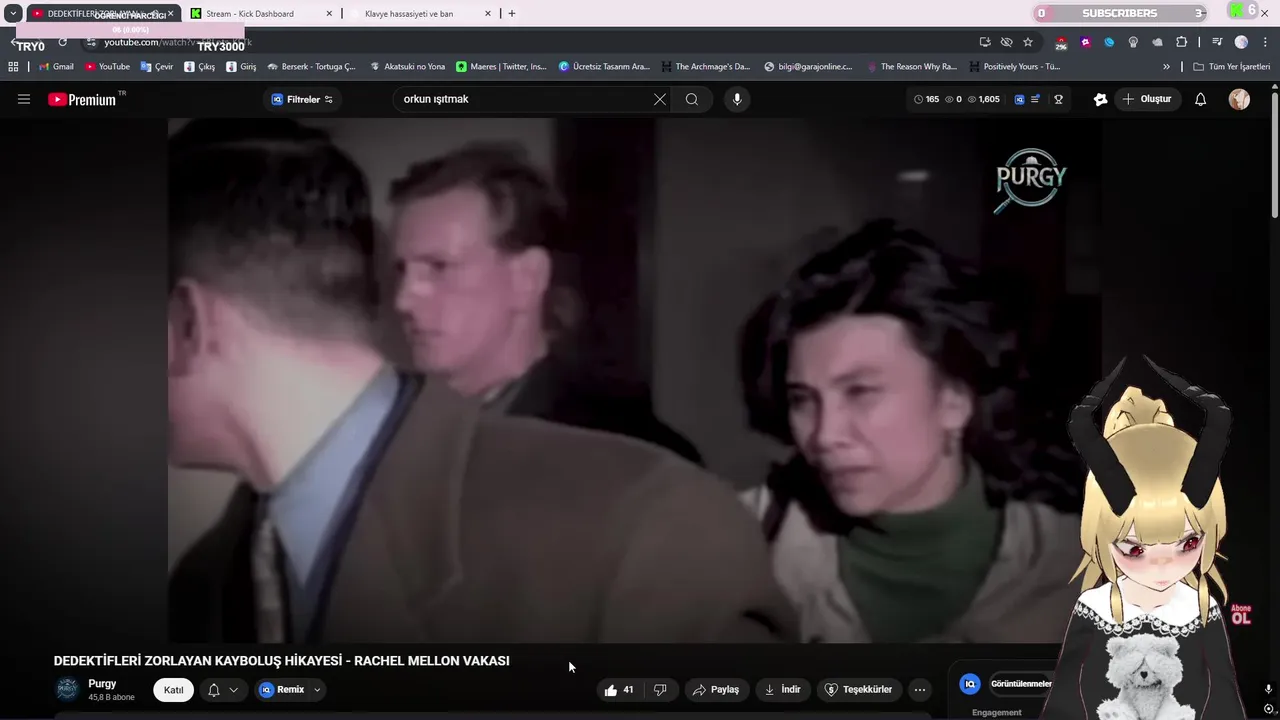The image size is (1280, 720).
Task: Run search with magnifying glass button
Action: (692, 99)
